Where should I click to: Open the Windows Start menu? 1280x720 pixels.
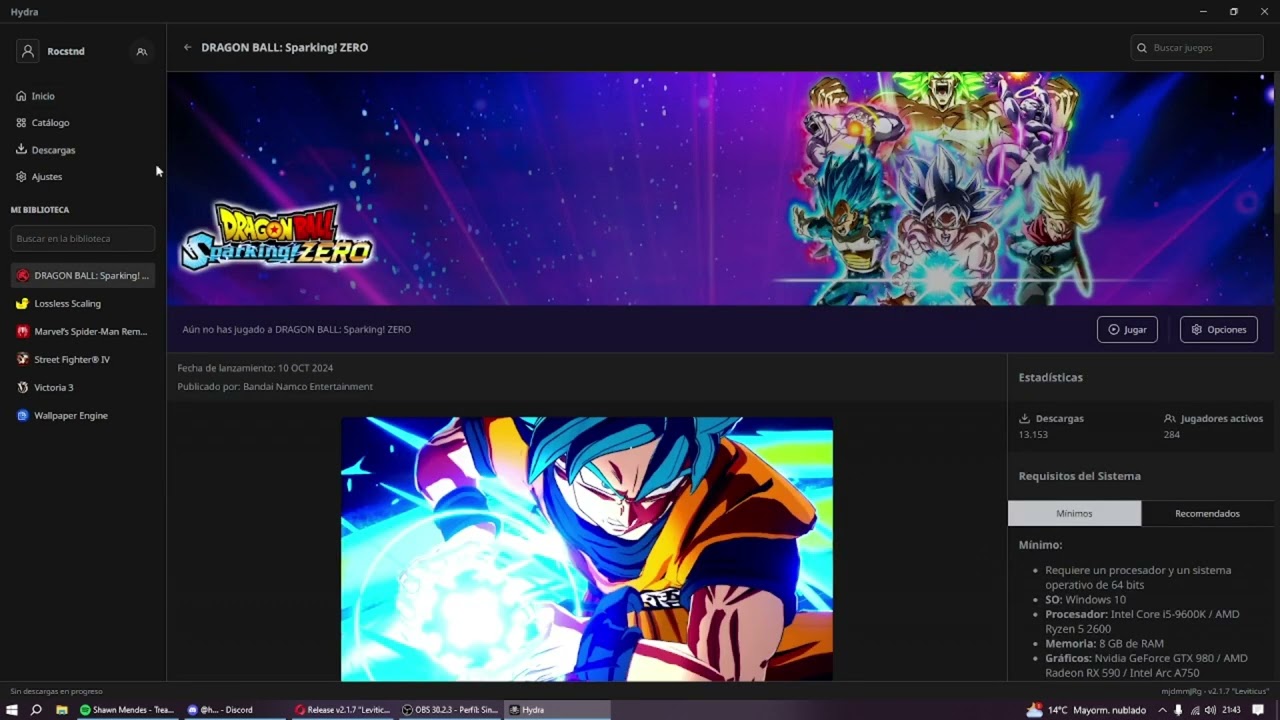point(12,710)
